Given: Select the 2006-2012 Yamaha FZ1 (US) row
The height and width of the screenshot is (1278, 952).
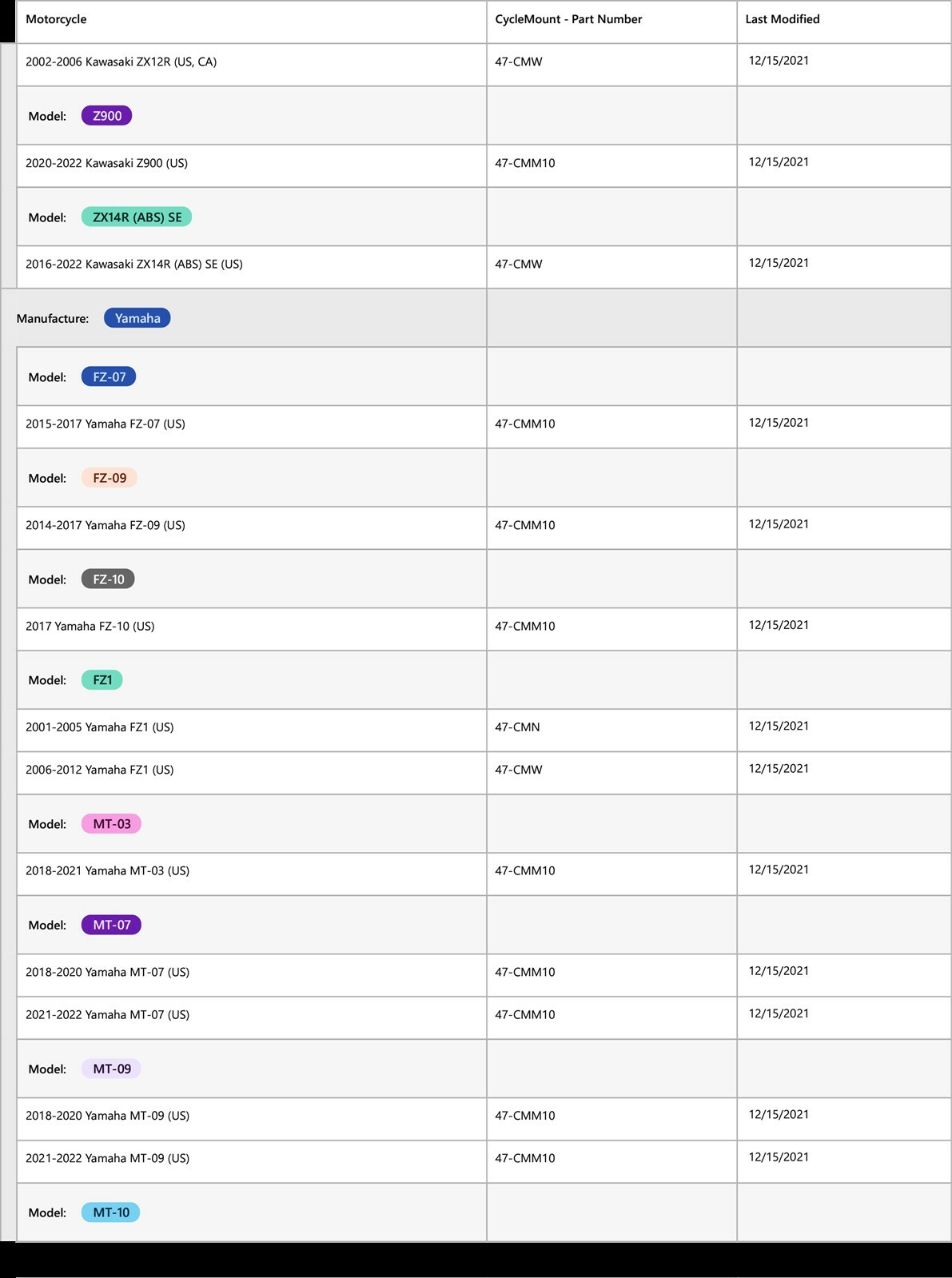Looking at the screenshot, I should [x=484, y=773].
